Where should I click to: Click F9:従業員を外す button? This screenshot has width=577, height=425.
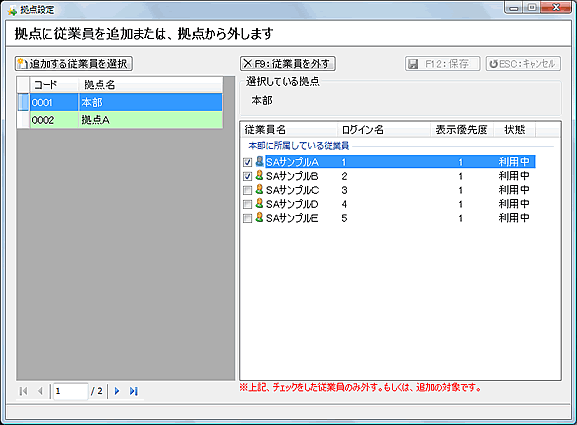pyautogui.click(x=288, y=64)
